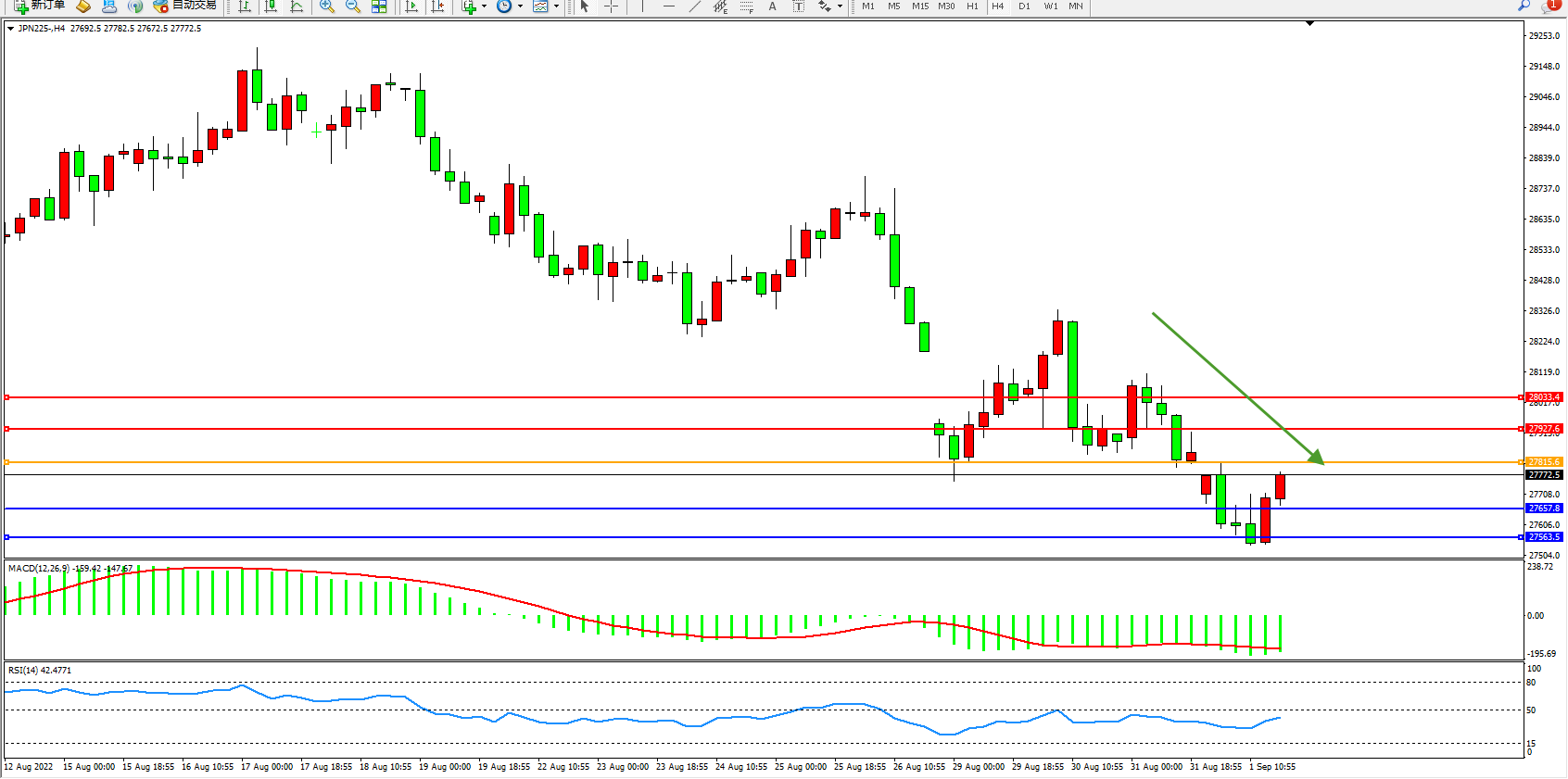The width and height of the screenshot is (1568, 779).
Task: Select the trendline drawing tool
Action: click(695, 6)
